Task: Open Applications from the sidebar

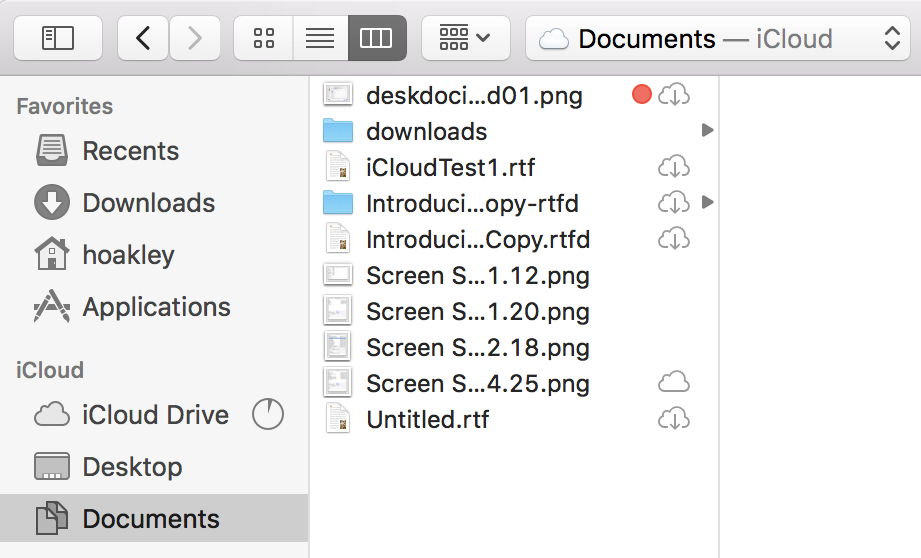Action: (x=156, y=307)
